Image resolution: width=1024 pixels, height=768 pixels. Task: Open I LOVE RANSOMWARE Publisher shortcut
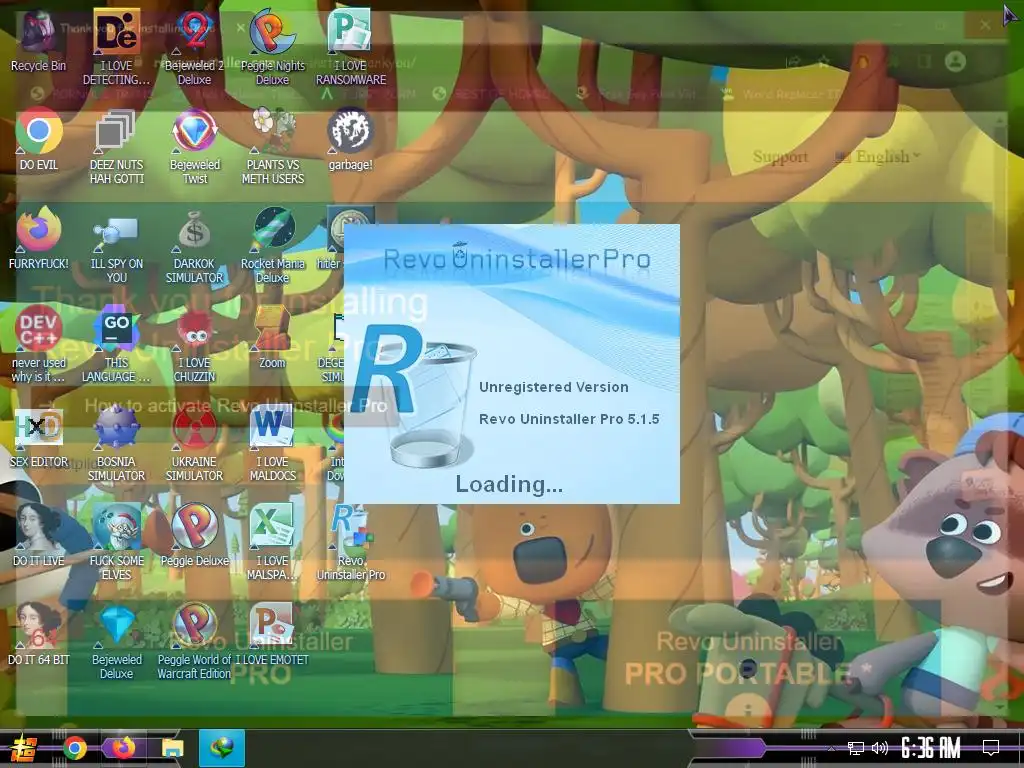click(351, 48)
